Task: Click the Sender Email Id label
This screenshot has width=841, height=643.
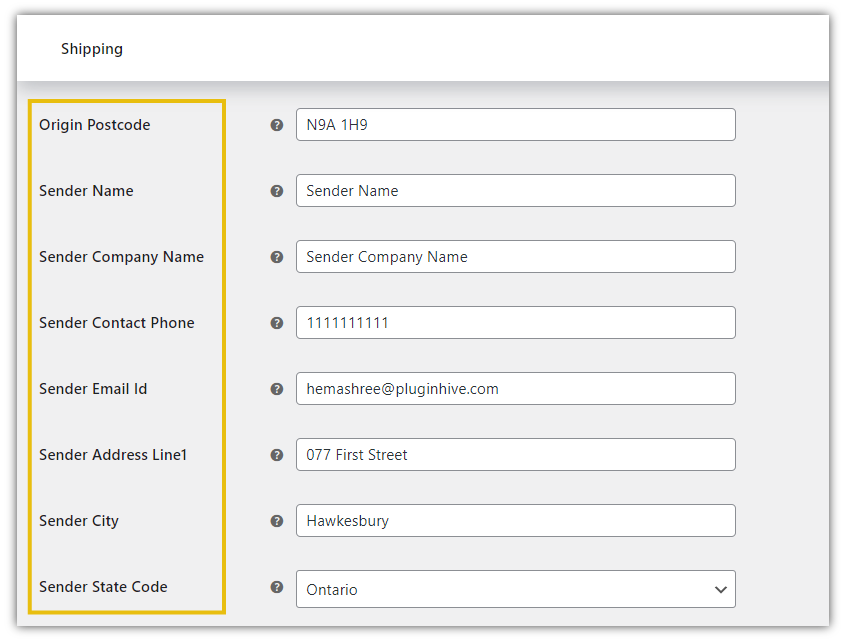Action: [93, 389]
